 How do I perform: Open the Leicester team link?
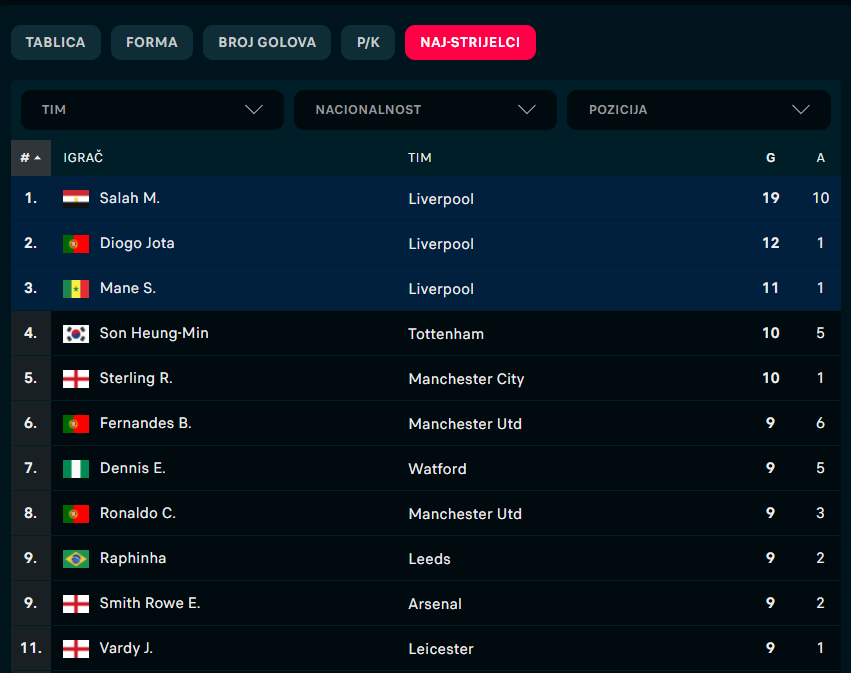pos(441,649)
